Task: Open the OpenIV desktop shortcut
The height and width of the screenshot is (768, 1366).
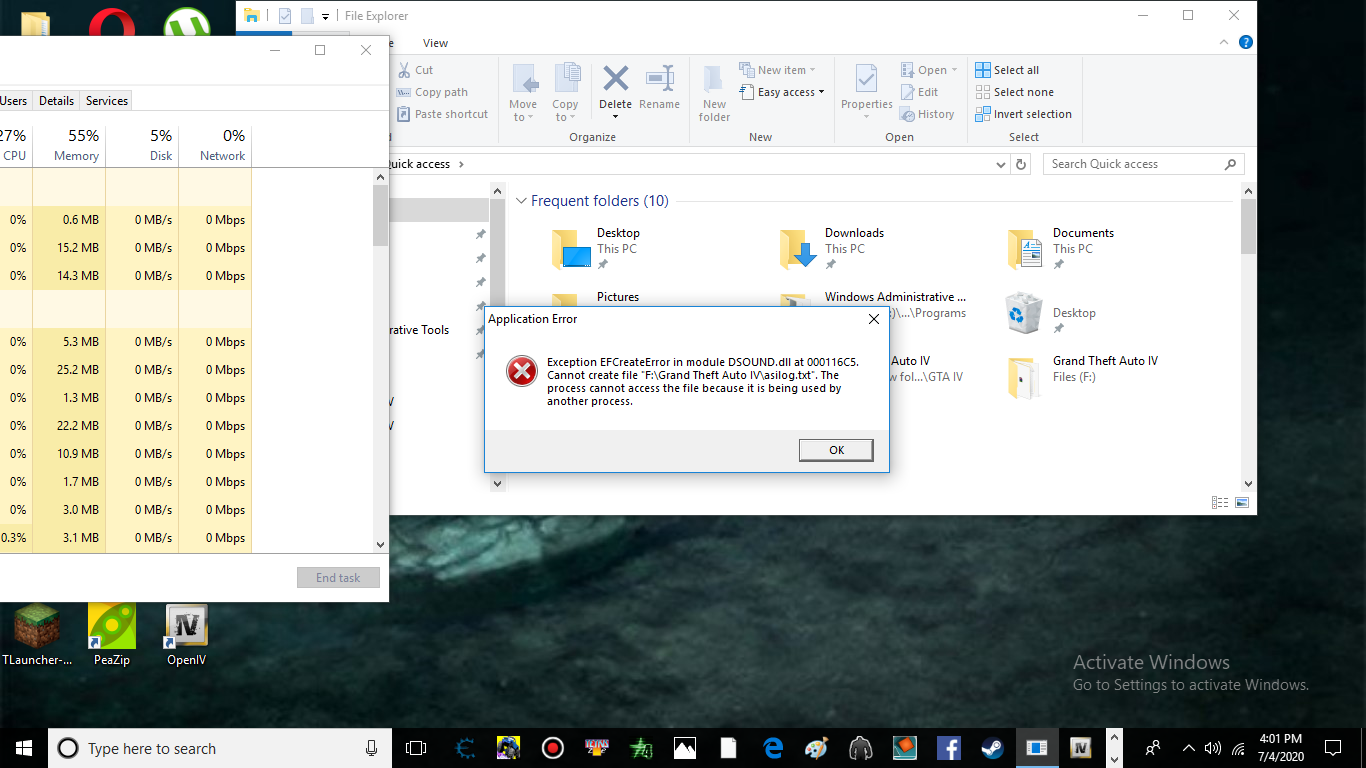Action: tap(186, 635)
